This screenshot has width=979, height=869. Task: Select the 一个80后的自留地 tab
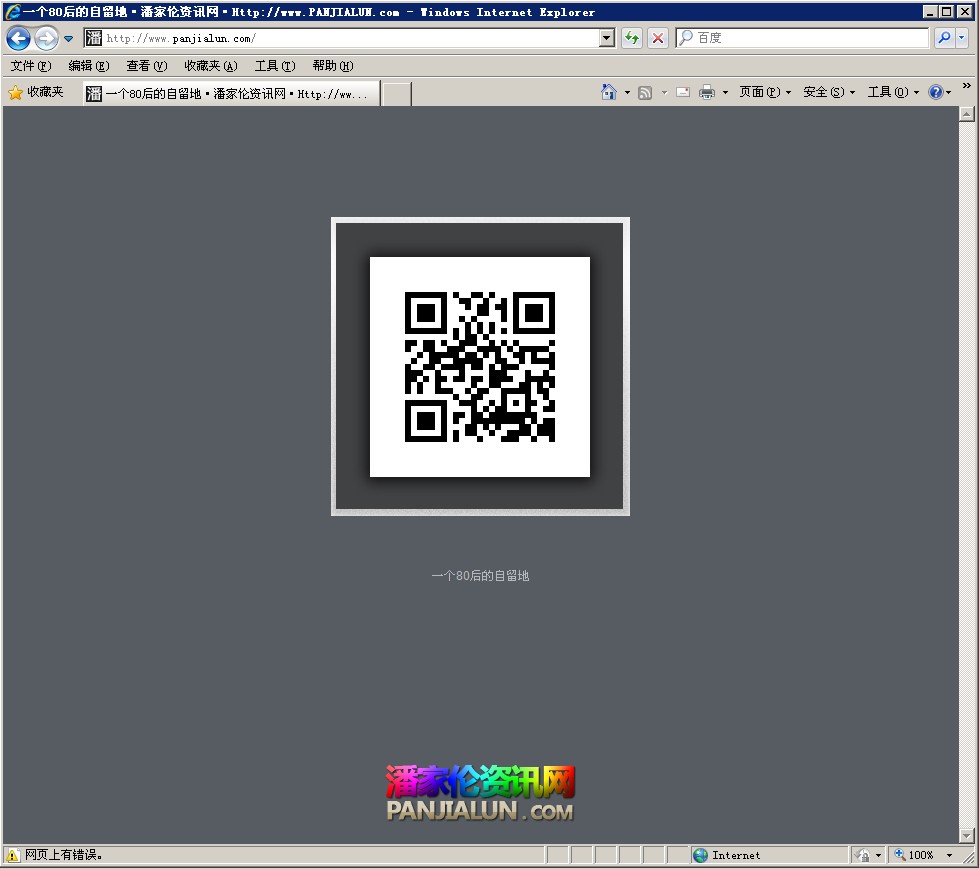tap(230, 91)
